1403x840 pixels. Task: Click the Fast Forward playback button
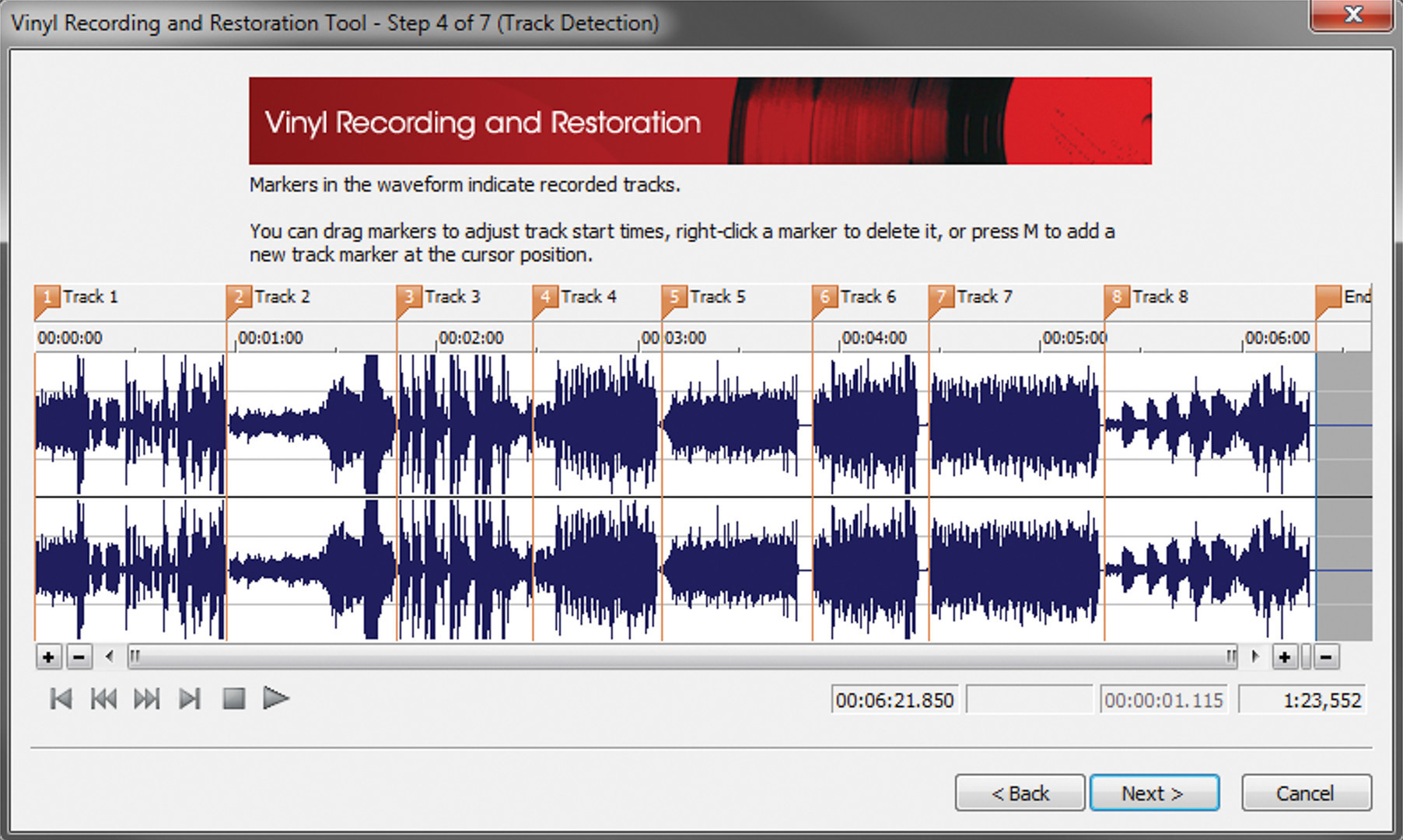click(x=147, y=698)
